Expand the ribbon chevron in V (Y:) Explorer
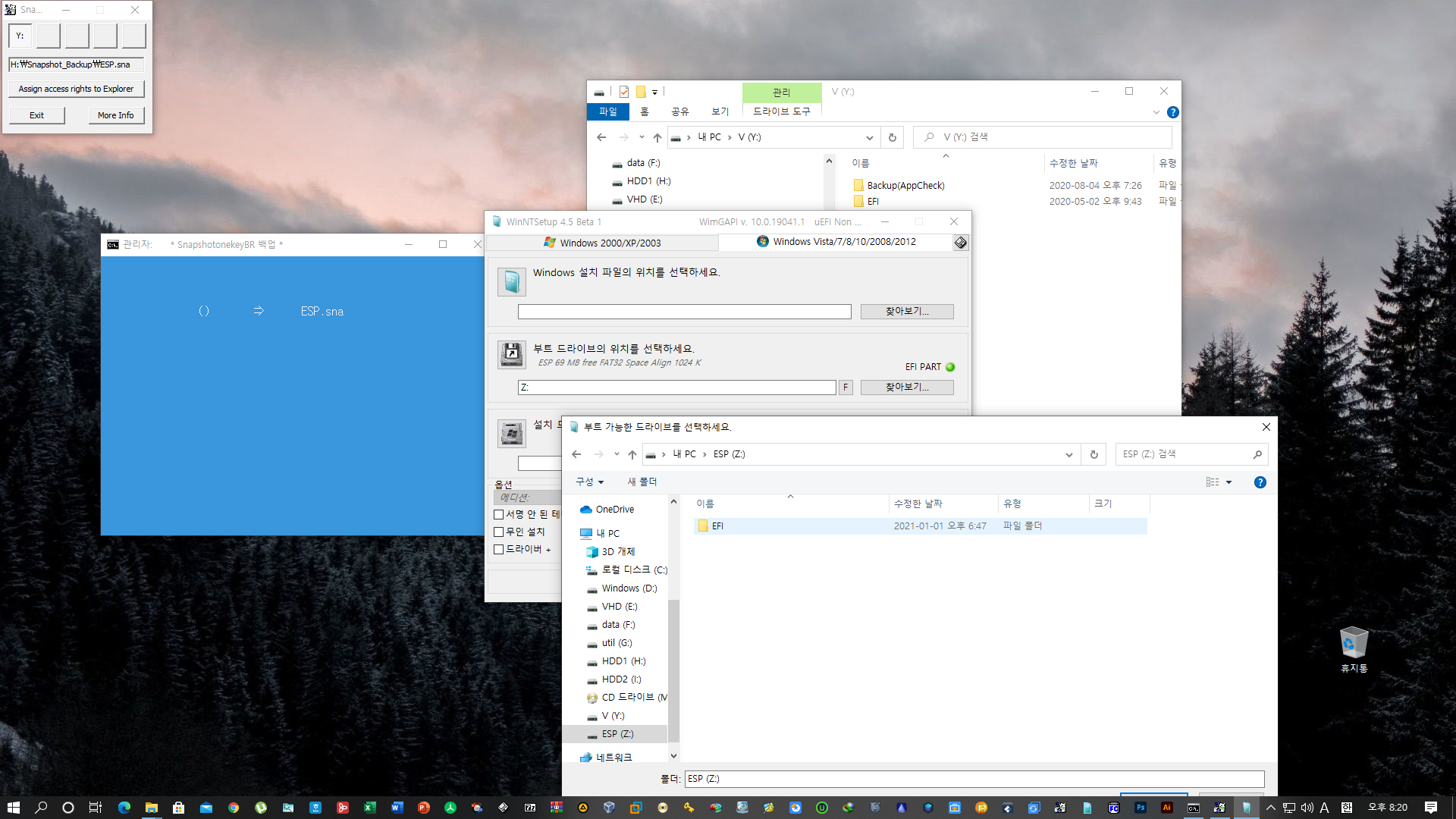Viewport: 1456px width, 819px height. (1156, 112)
